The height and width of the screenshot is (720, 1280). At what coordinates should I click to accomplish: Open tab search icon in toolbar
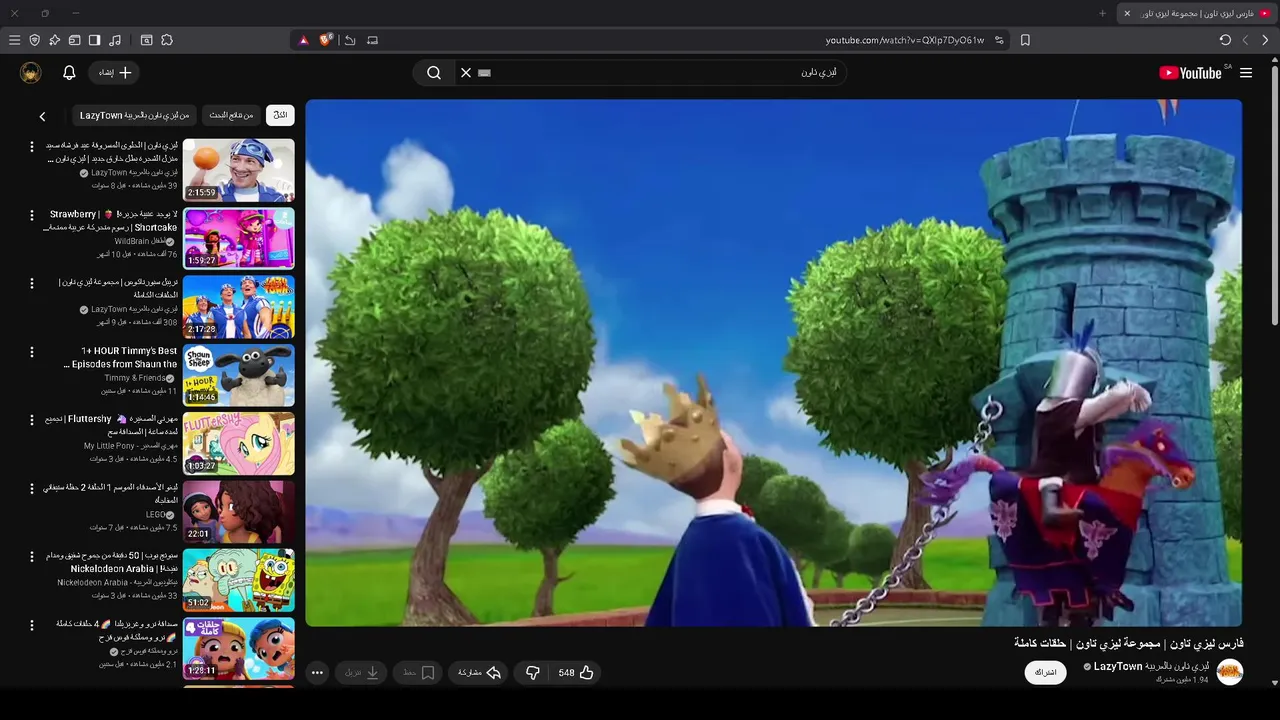(x=146, y=40)
